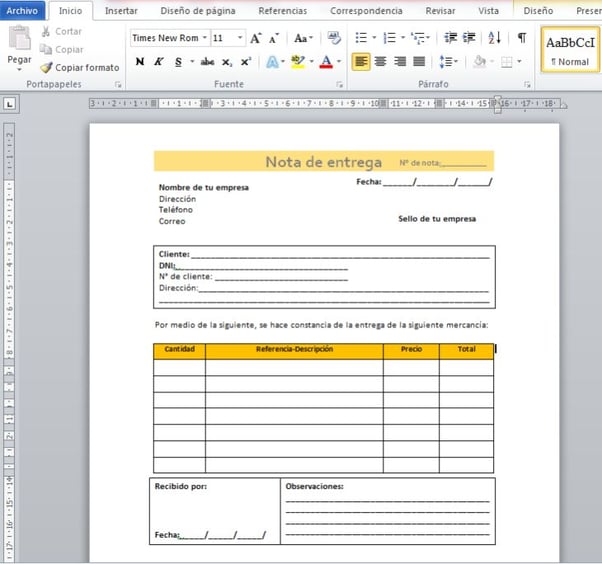
Task: Click the Pegar paste icon
Action: (x=20, y=38)
